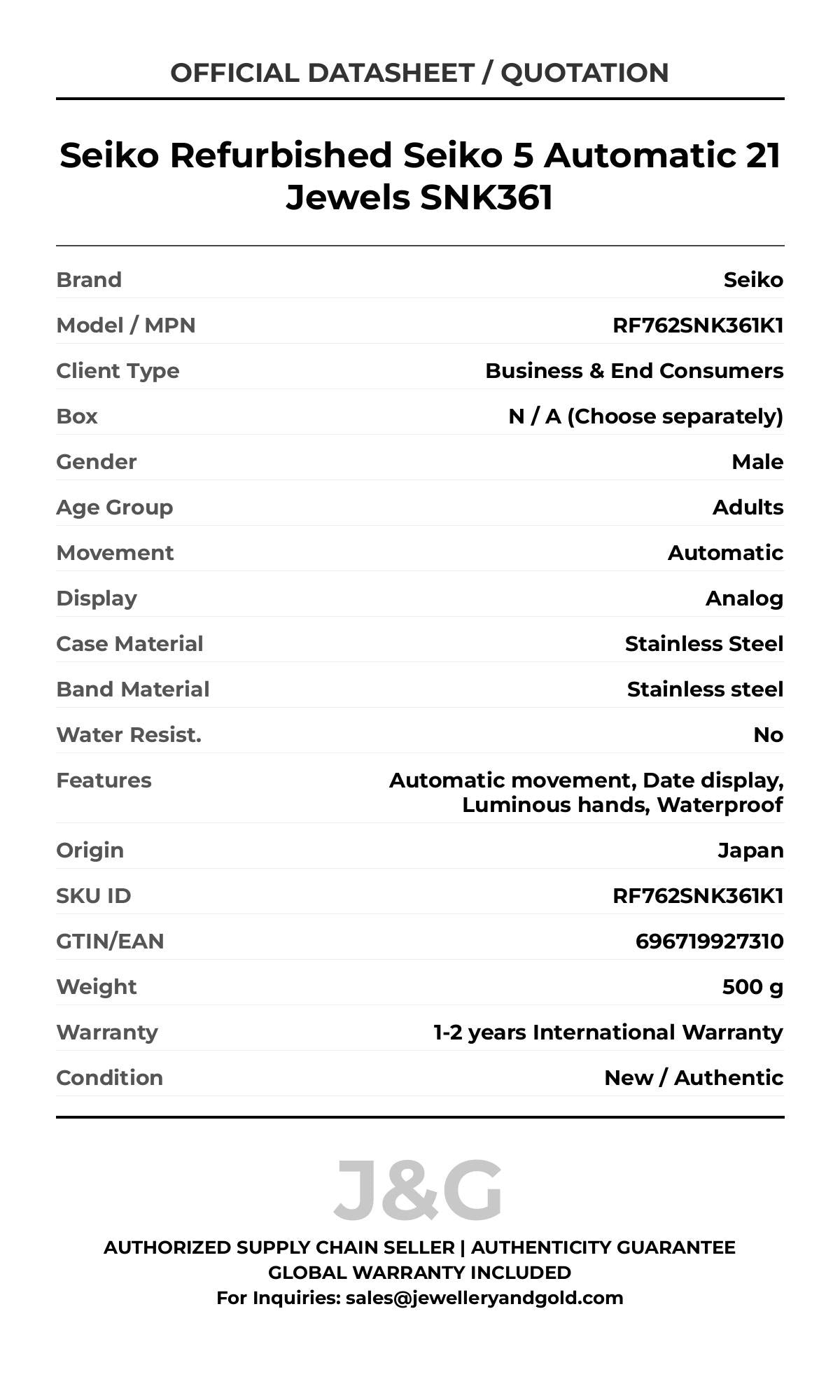Click the Official Datasheet / Quotation header
The width and height of the screenshot is (840, 1400).
coord(419,73)
